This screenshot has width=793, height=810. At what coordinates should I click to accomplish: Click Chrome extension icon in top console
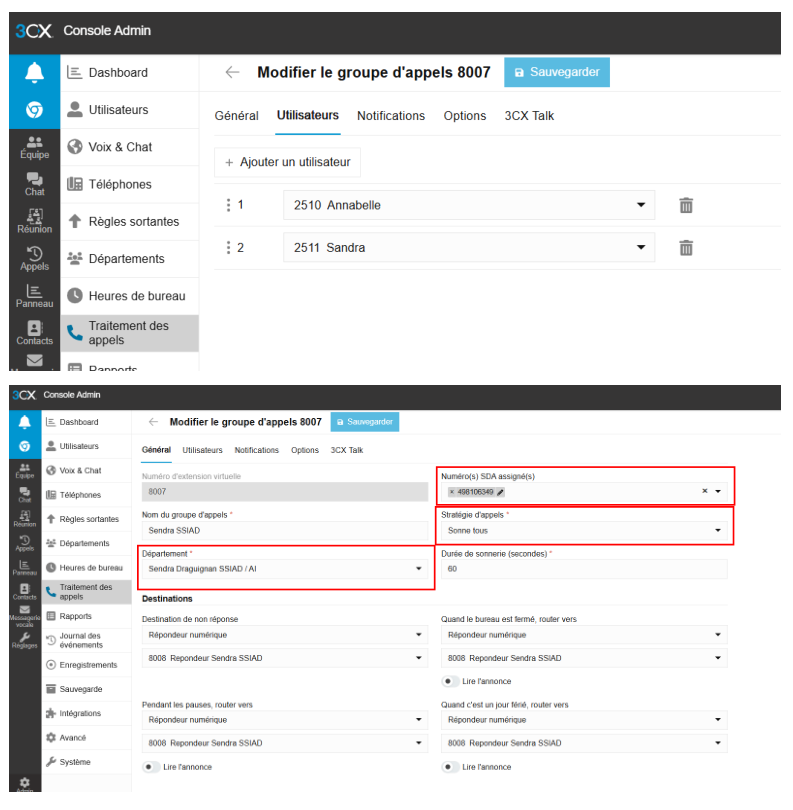tap(35, 110)
